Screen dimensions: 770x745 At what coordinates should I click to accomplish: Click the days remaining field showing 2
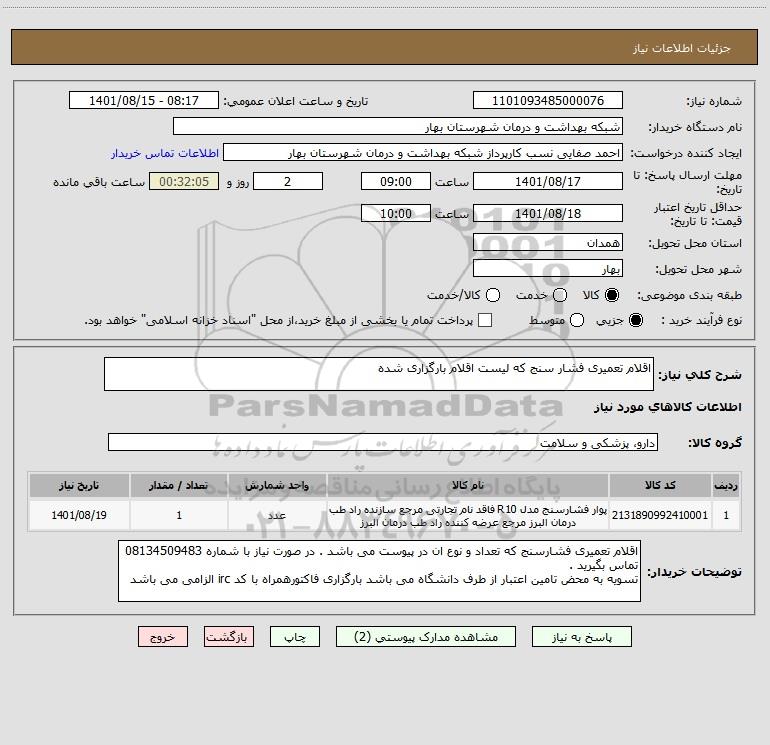[x=288, y=181]
